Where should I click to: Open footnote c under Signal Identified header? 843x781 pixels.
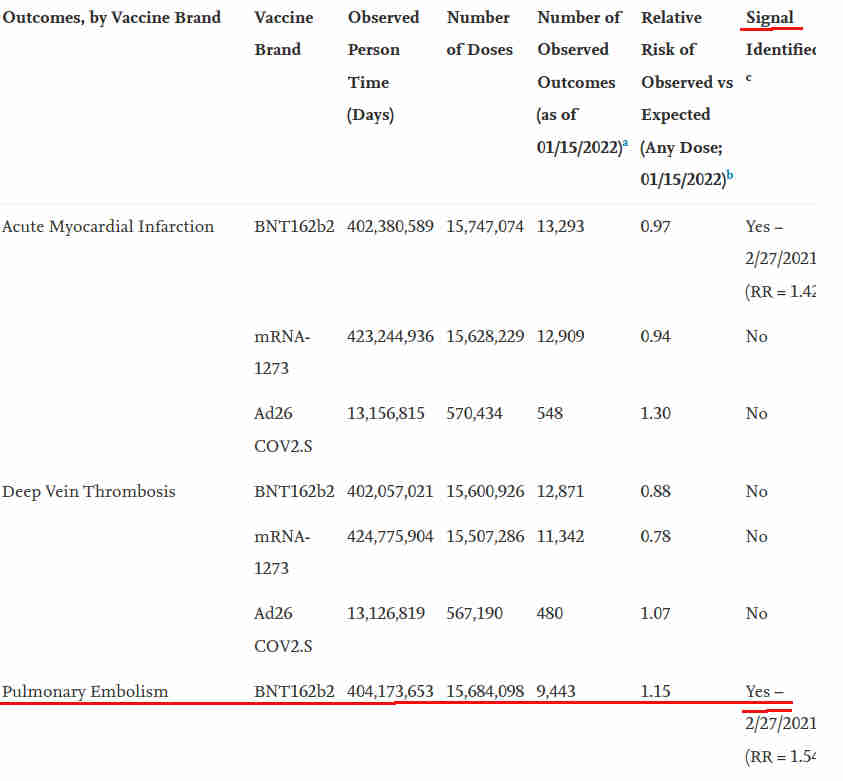click(x=748, y=78)
